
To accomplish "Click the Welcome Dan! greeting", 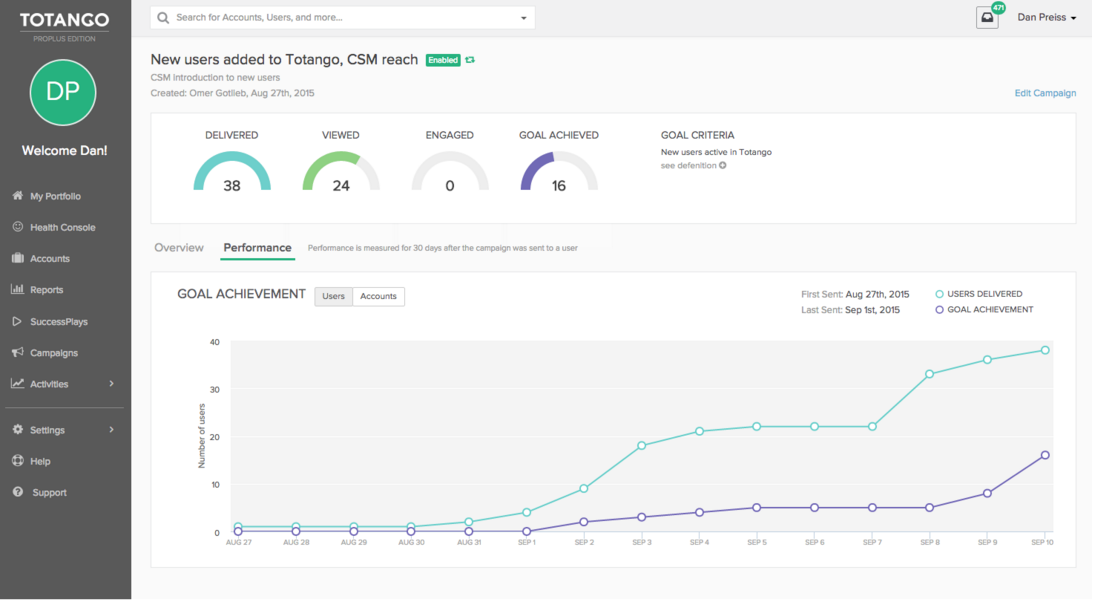I will pos(64,150).
